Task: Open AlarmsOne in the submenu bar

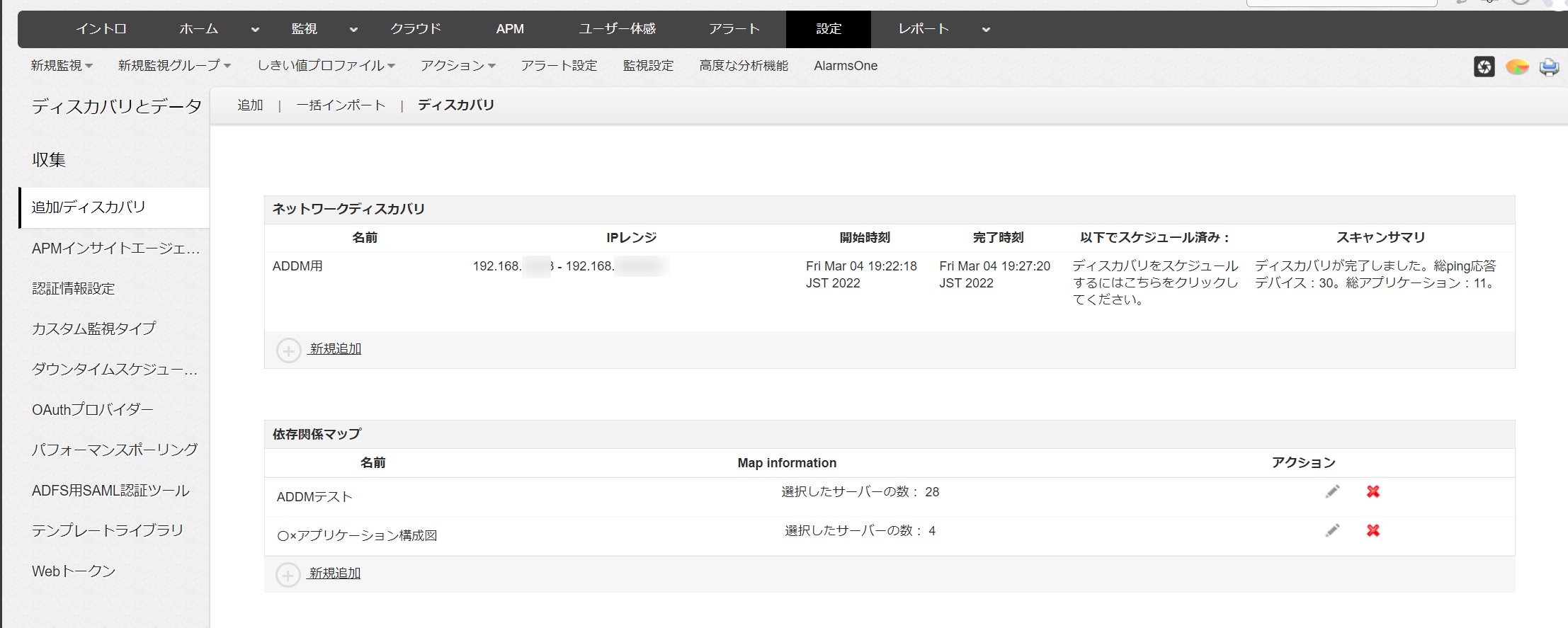Action: point(845,66)
